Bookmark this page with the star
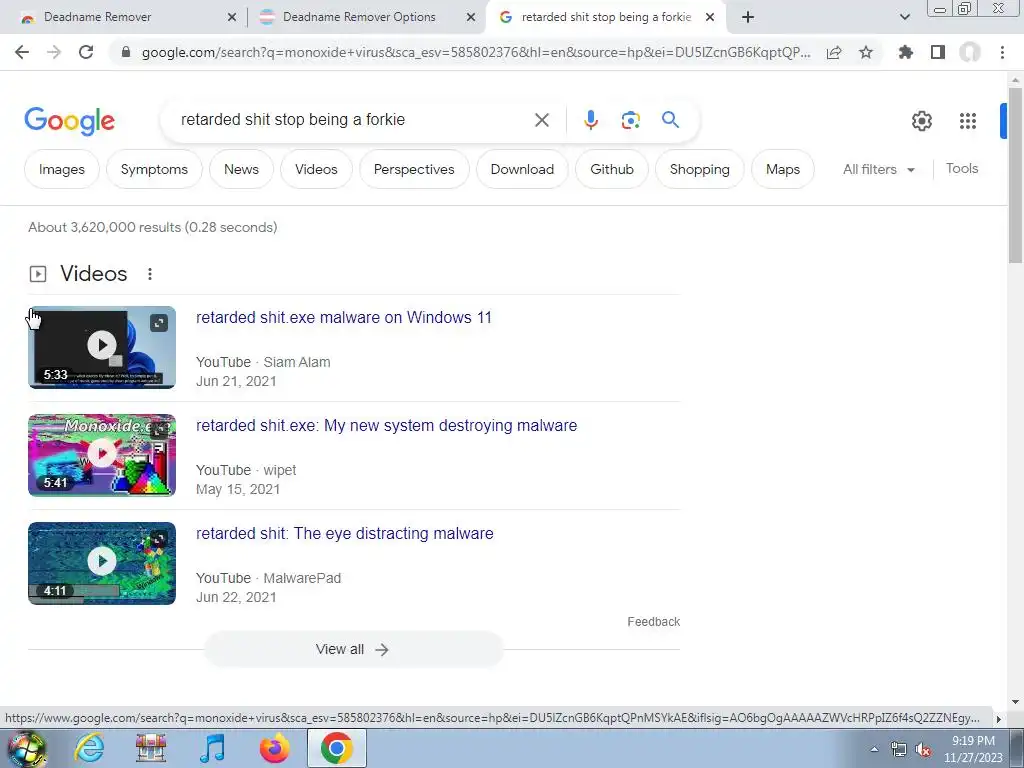1024x768 pixels. (866, 52)
